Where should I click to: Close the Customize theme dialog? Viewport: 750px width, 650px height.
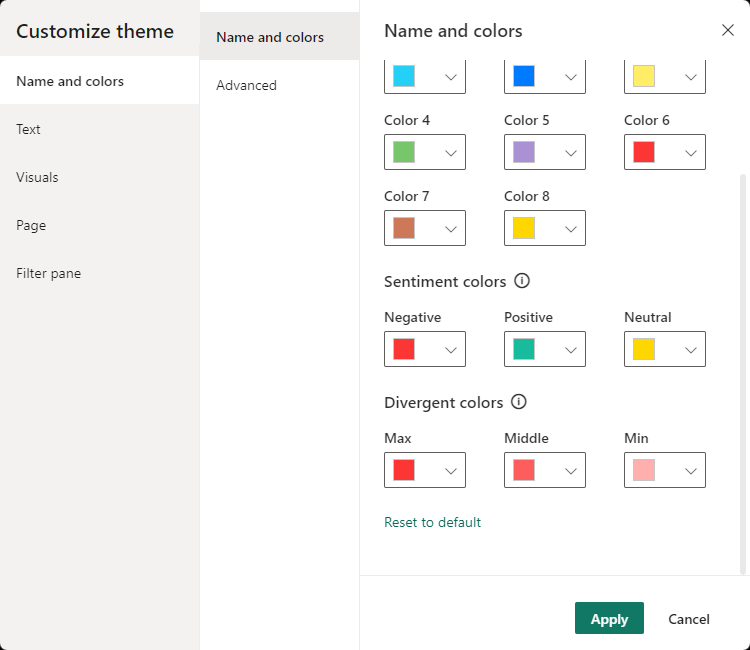click(x=728, y=30)
